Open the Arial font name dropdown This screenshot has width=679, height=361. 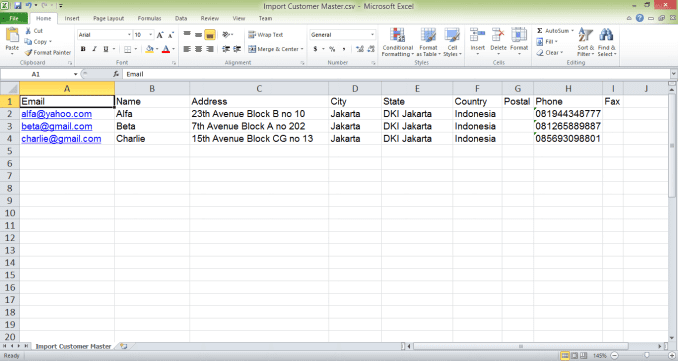click(129, 35)
